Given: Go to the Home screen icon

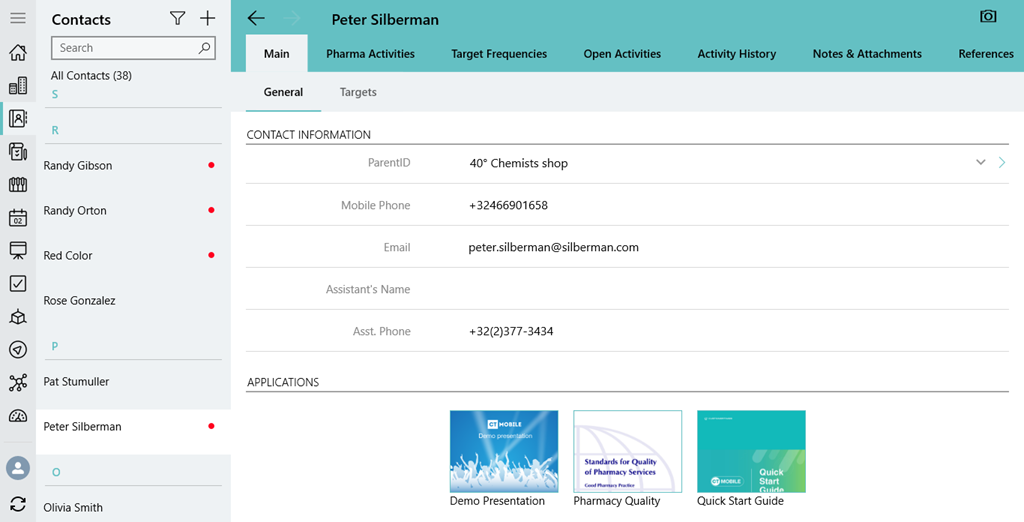Looking at the screenshot, I should click(17, 53).
